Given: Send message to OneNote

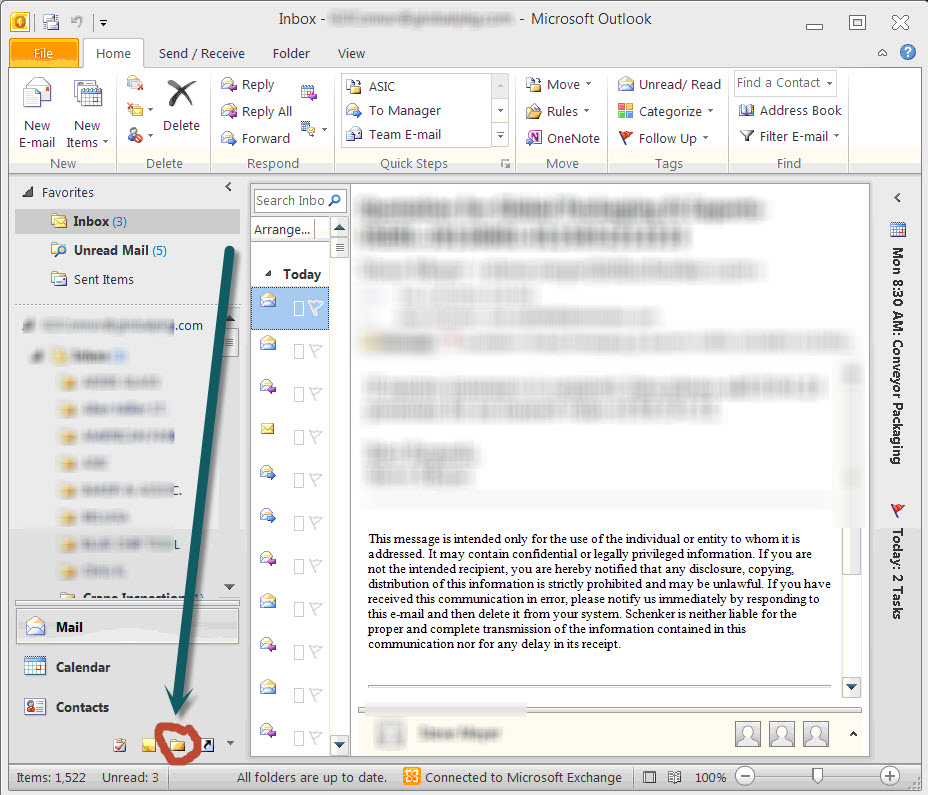Looking at the screenshot, I should click(x=563, y=138).
